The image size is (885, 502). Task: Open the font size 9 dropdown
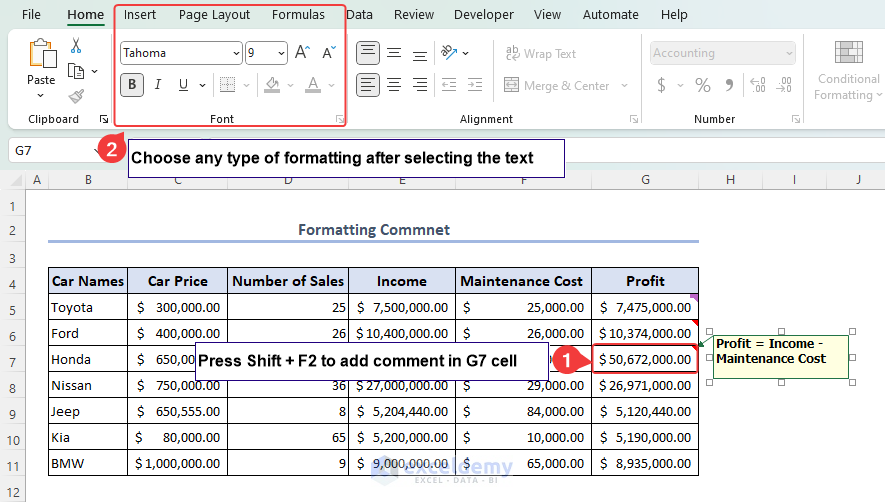click(x=281, y=54)
